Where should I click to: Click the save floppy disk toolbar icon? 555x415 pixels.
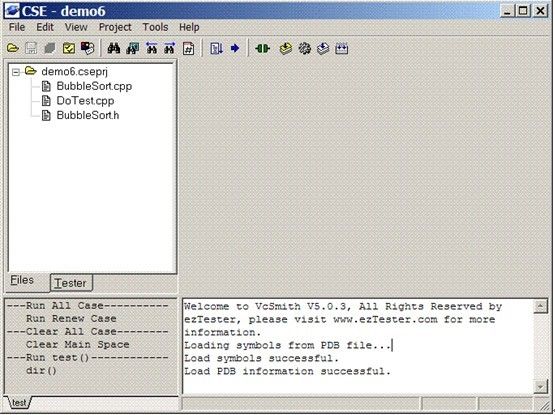point(31,48)
